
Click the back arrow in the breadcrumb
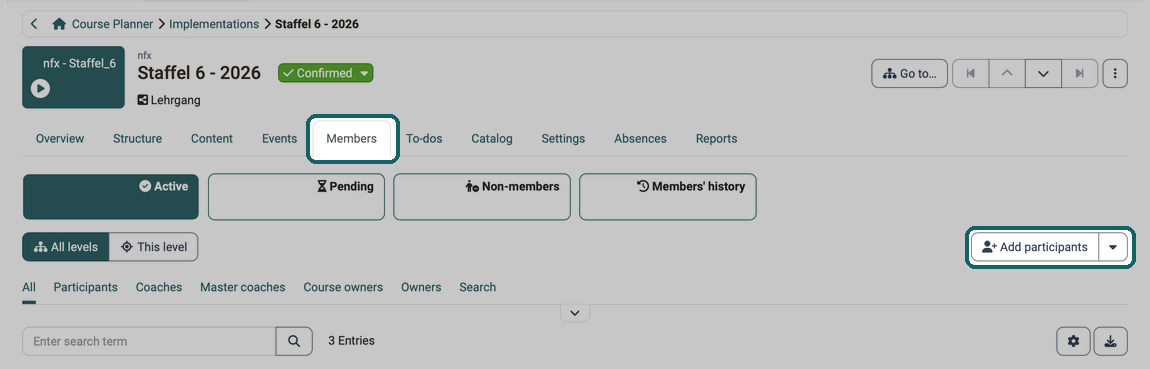(34, 24)
